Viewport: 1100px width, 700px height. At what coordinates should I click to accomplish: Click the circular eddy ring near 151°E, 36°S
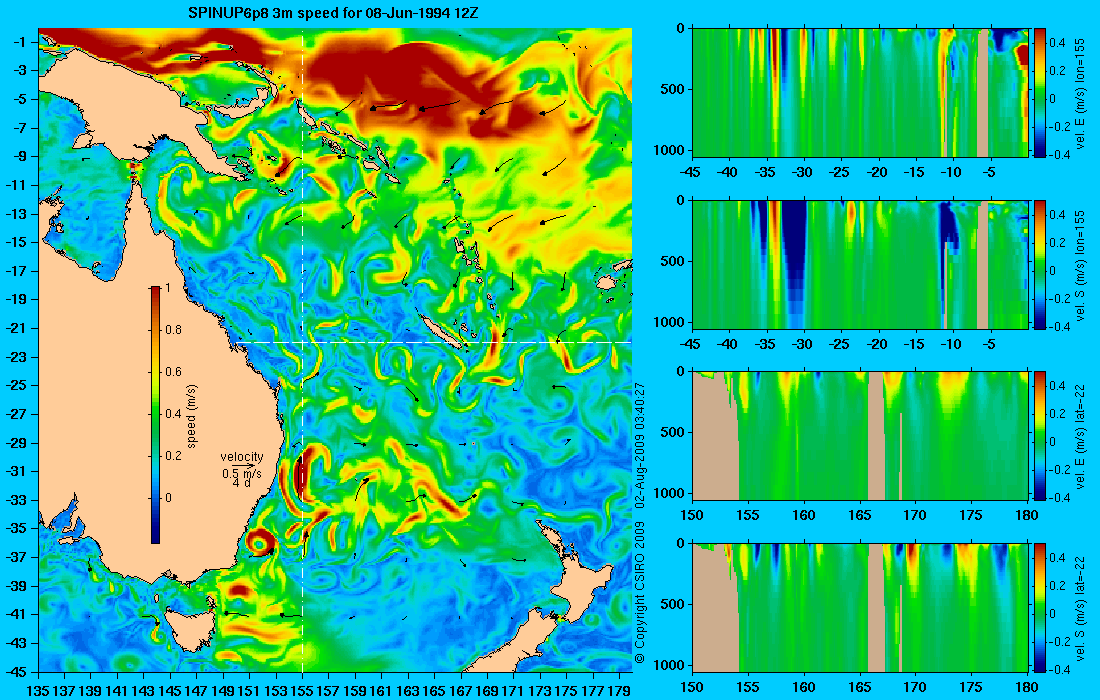coord(260,543)
